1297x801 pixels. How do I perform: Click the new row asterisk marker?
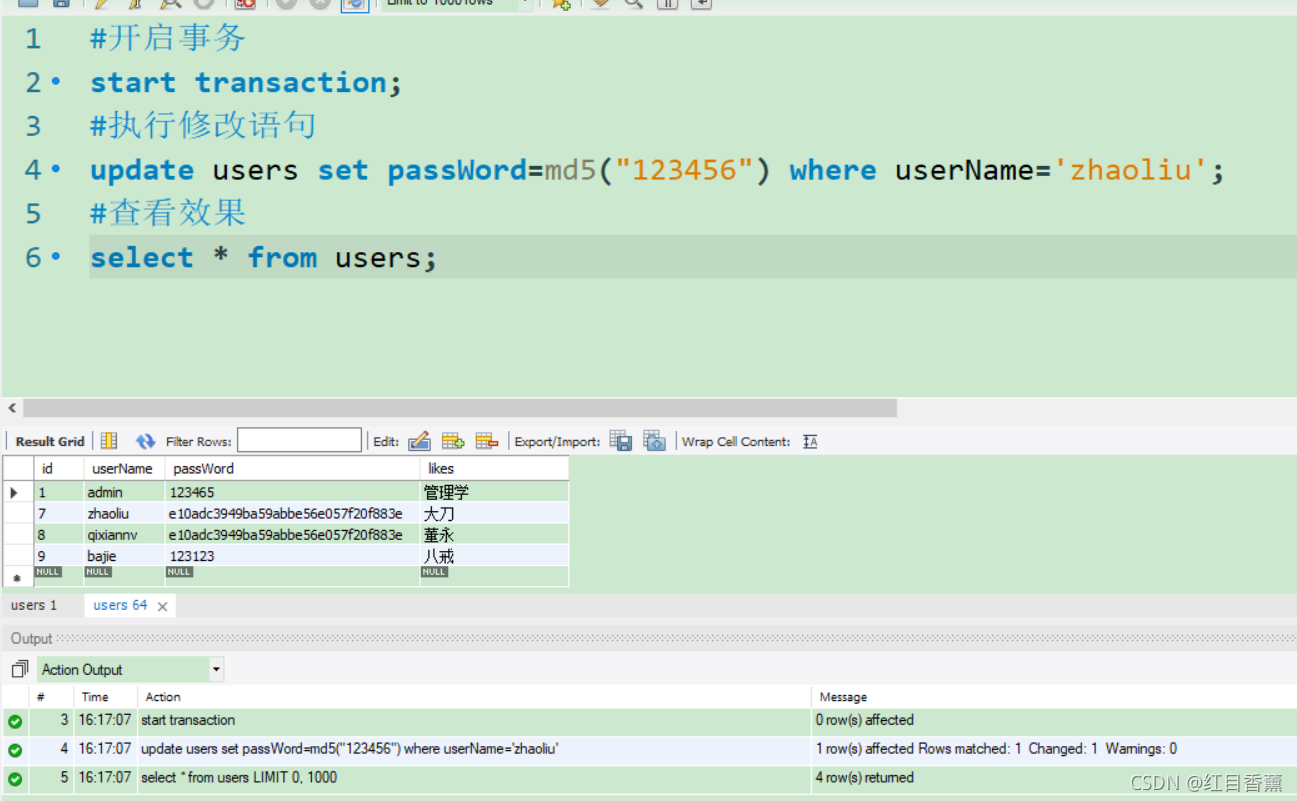[16, 578]
